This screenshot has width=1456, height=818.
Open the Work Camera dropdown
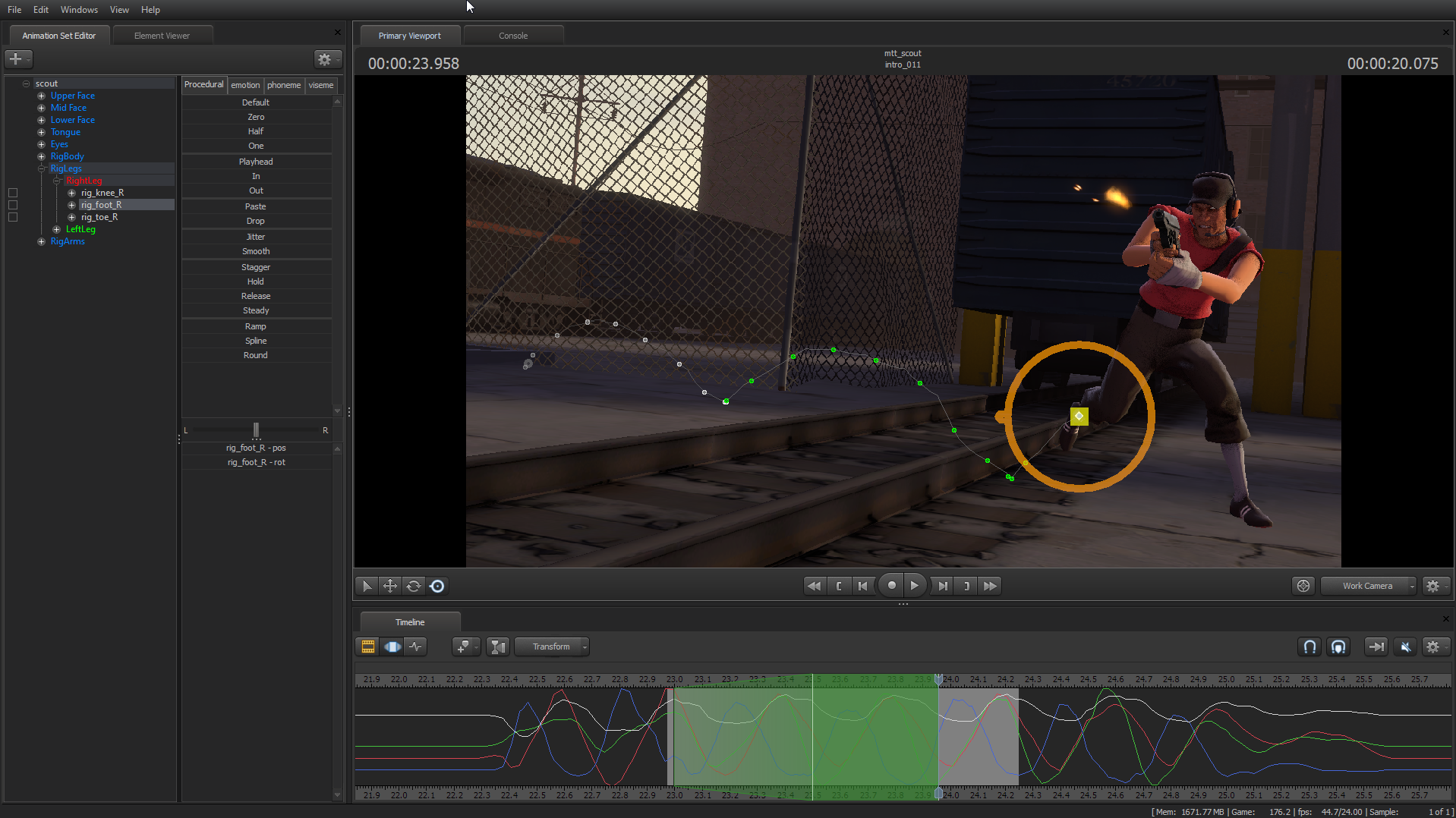click(x=1366, y=585)
